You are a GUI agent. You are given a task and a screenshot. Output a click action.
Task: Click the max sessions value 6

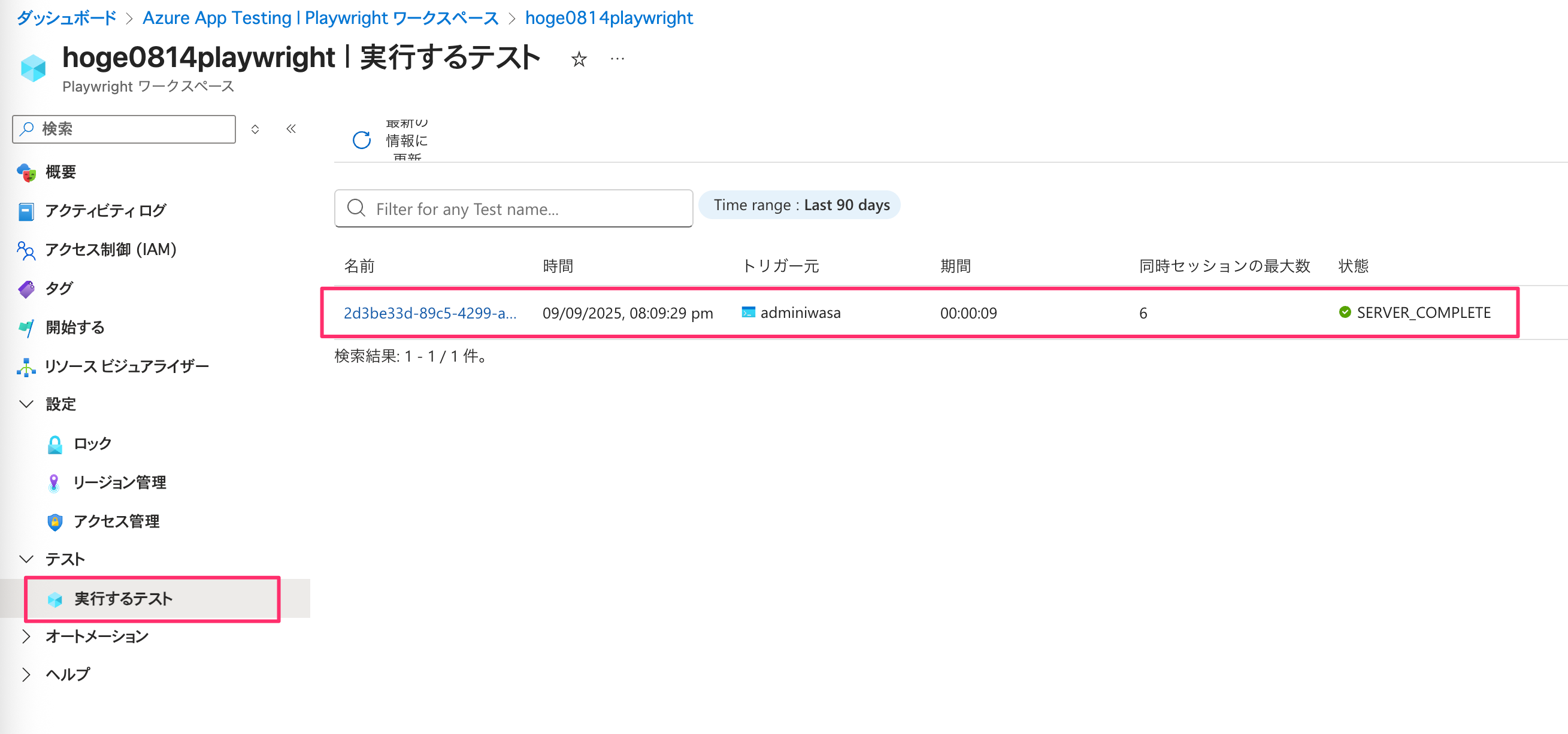click(x=1143, y=313)
